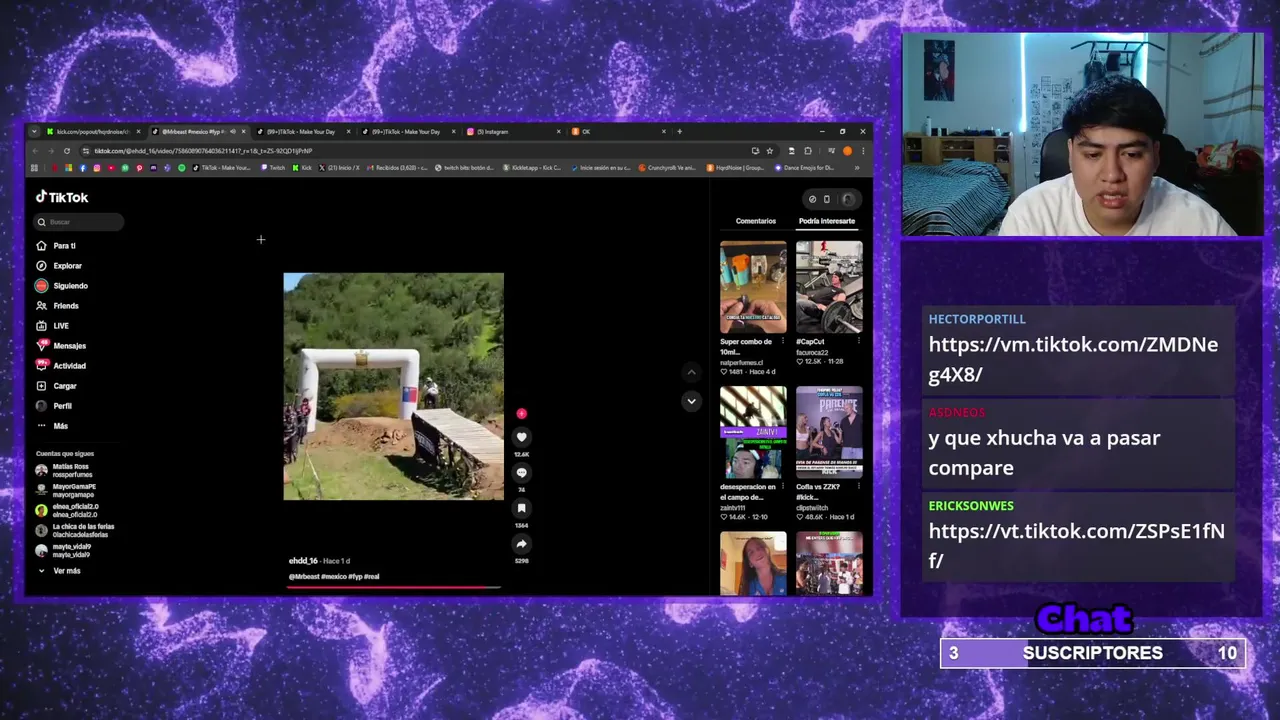Click the video progress bar
1280x720 pixels.
click(x=393, y=587)
